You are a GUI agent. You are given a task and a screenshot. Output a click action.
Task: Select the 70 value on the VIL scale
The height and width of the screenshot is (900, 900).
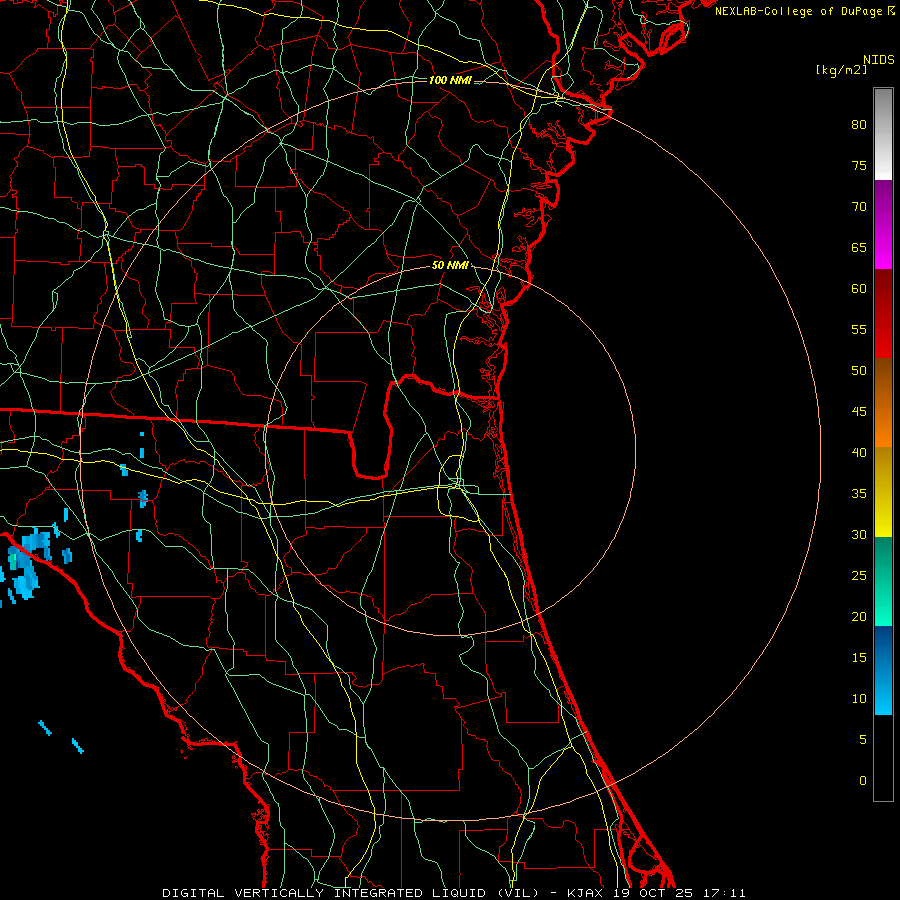[859, 207]
